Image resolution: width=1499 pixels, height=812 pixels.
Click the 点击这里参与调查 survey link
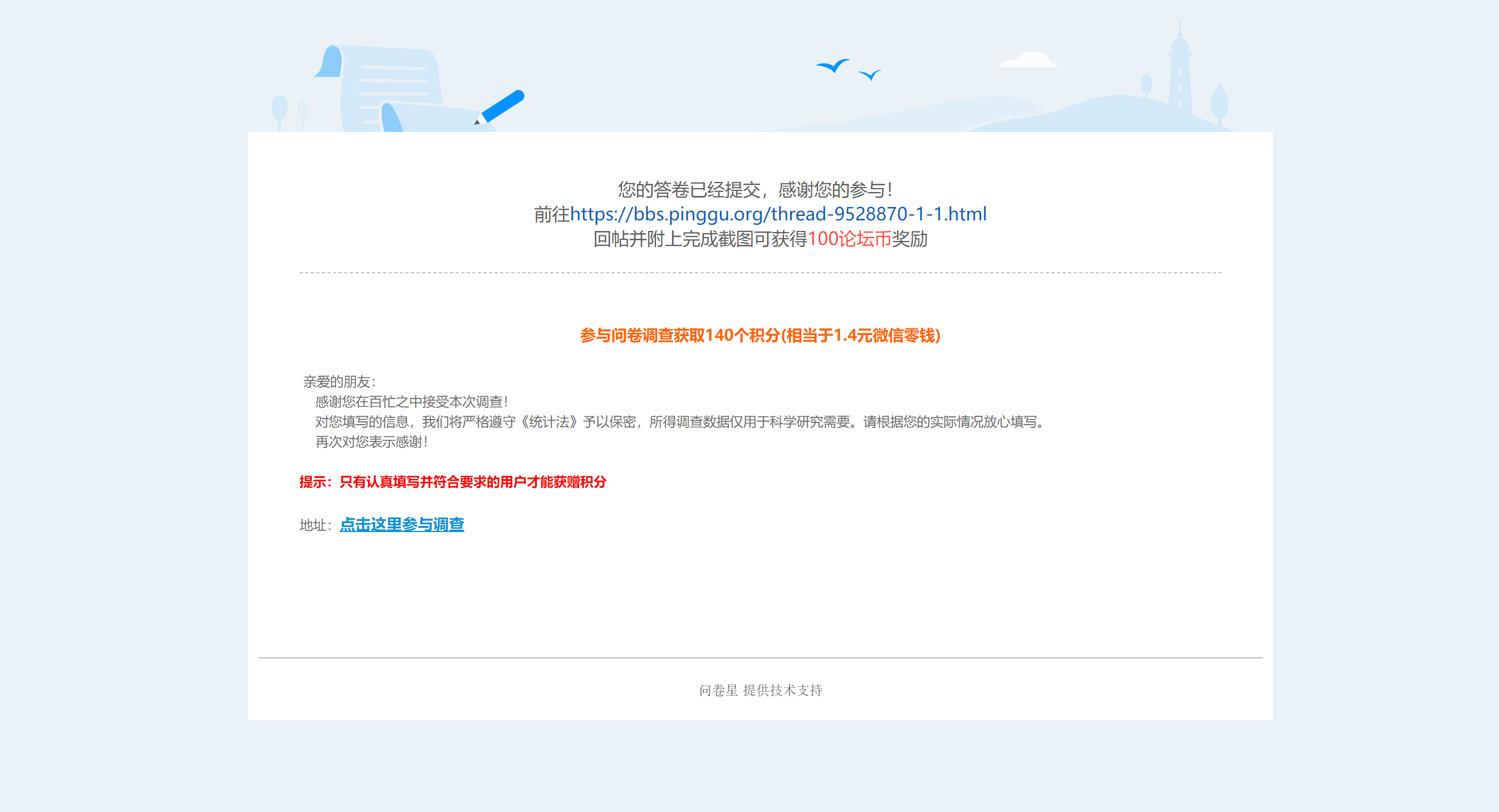(401, 525)
